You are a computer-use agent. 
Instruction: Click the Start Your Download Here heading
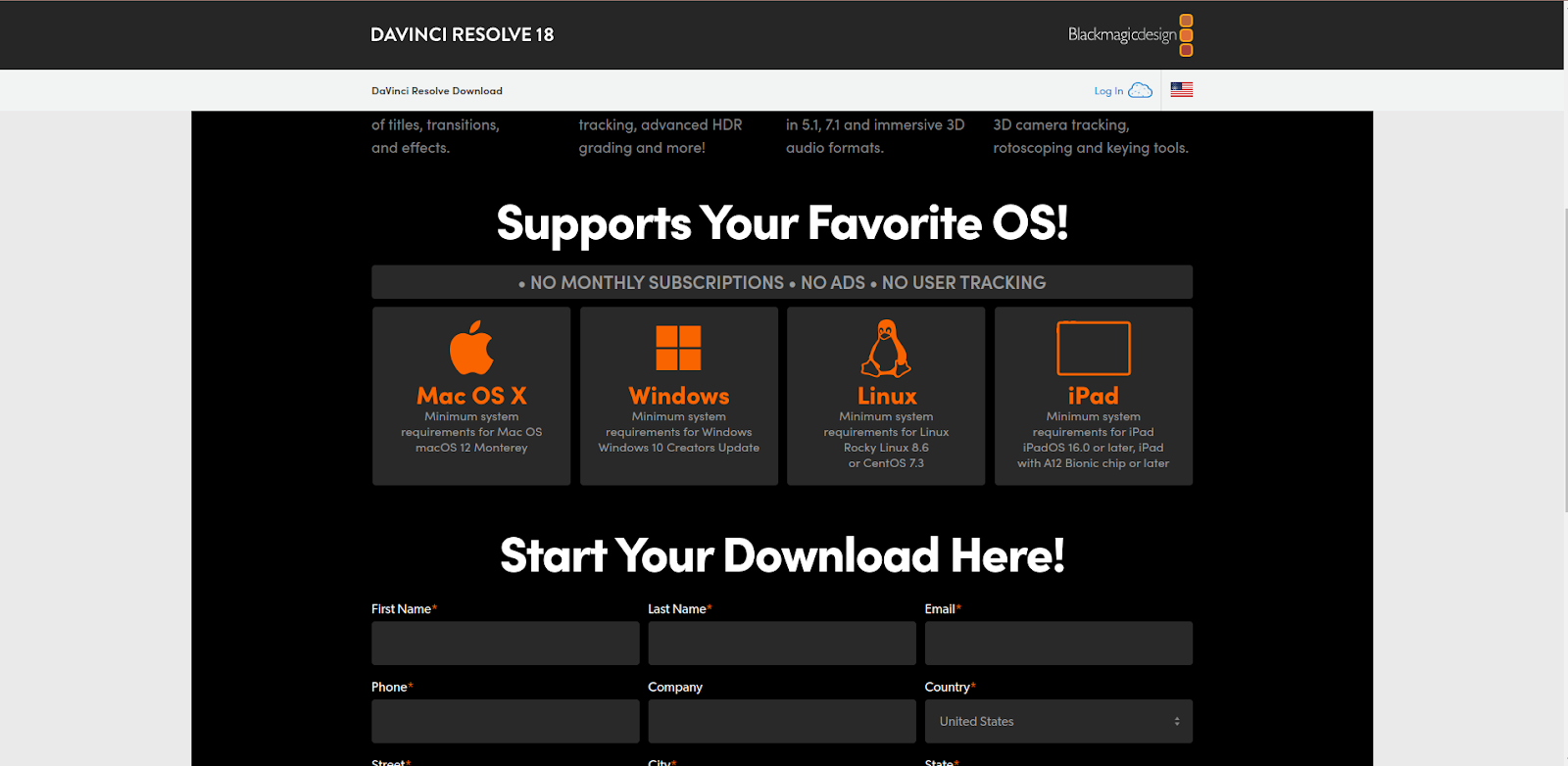(782, 555)
